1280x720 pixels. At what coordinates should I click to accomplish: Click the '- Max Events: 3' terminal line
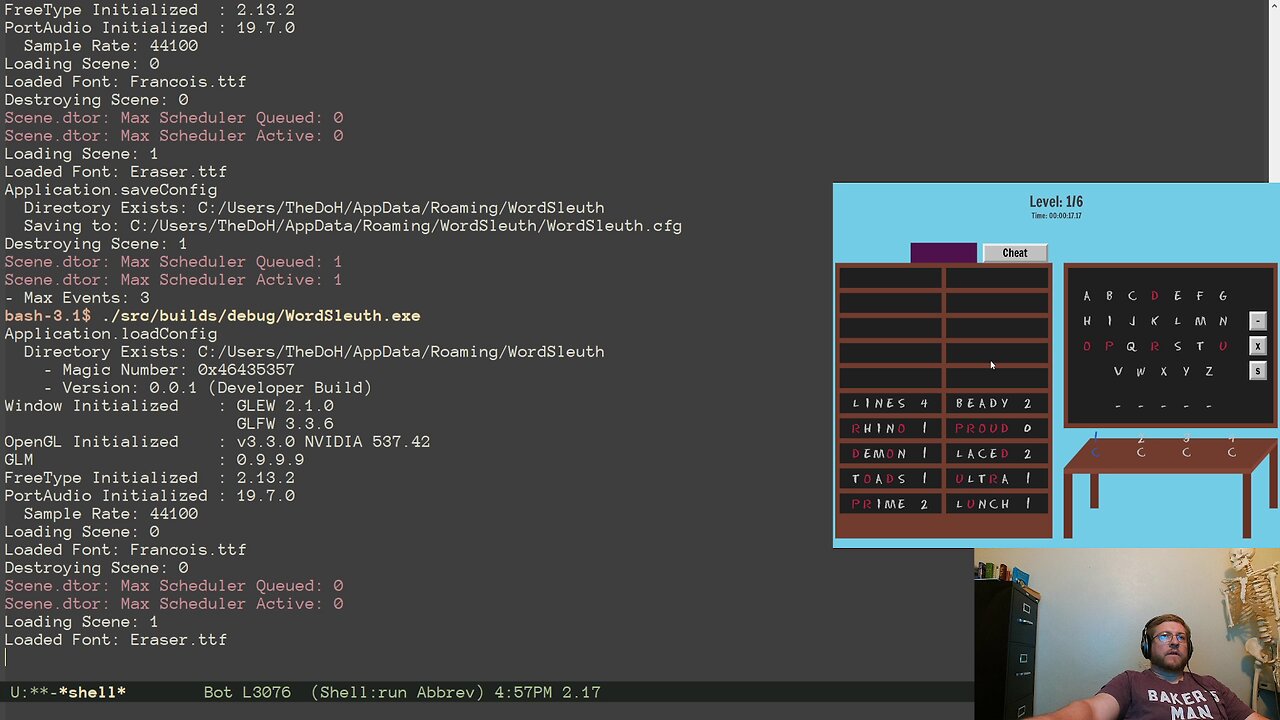click(x=77, y=298)
